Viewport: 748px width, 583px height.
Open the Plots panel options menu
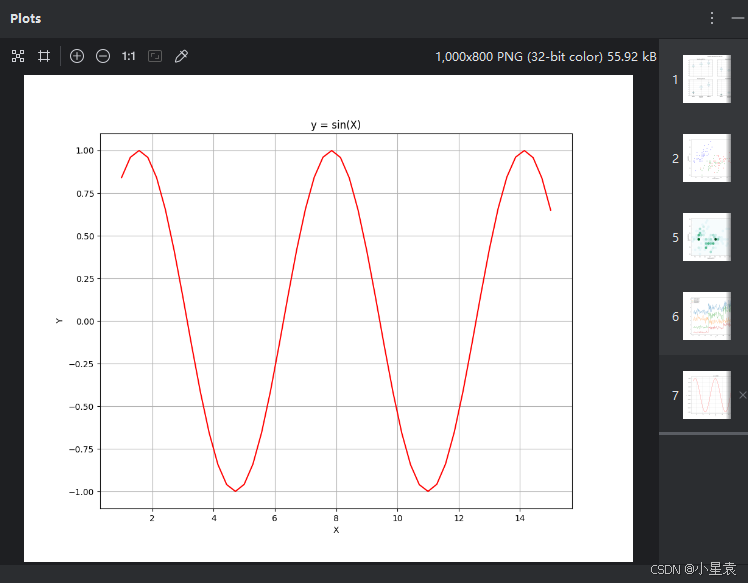click(x=712, y=18)
